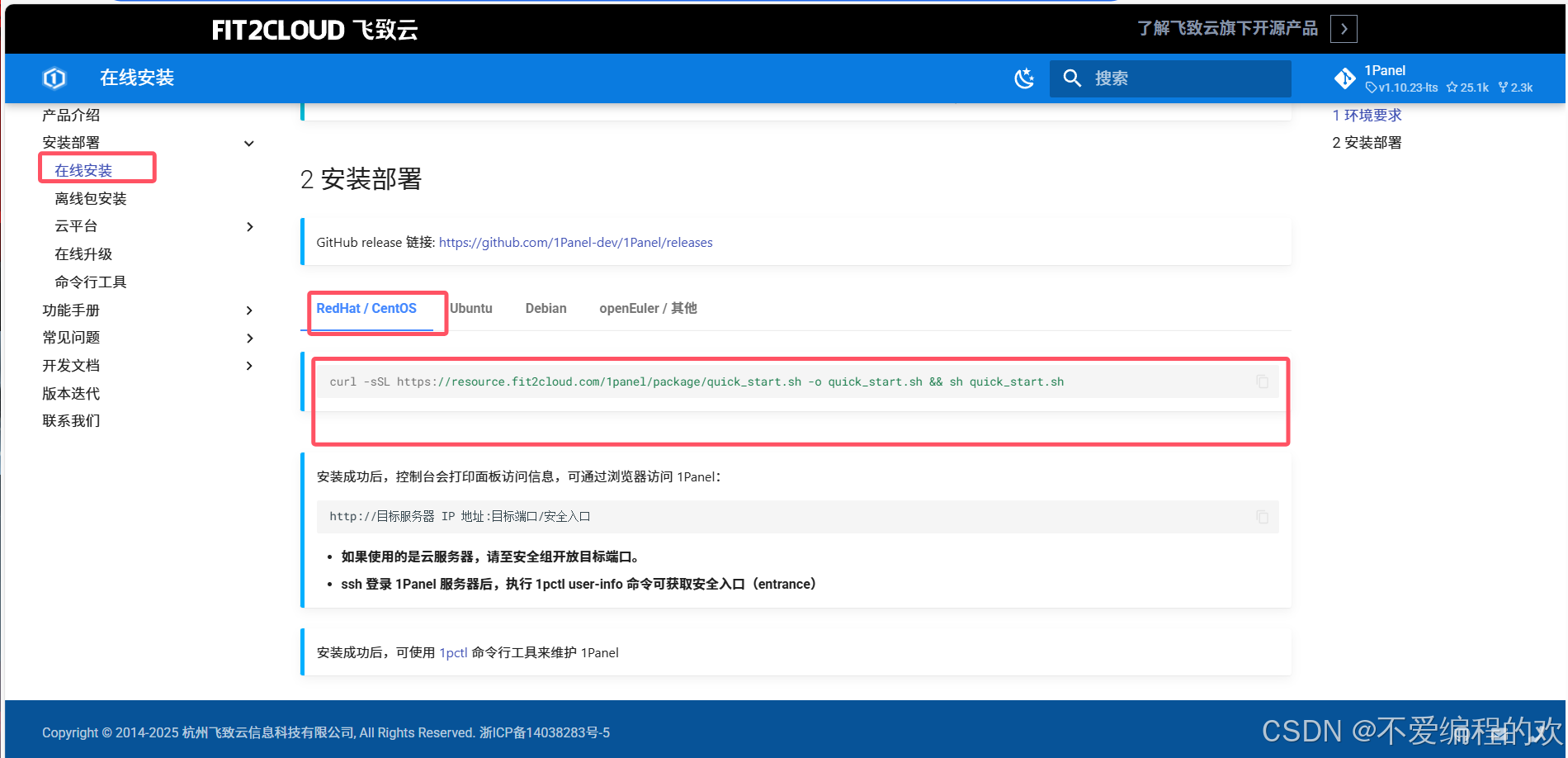
Task: Jump to 2 安装部署 in contents
Action: coord(1367,143)
